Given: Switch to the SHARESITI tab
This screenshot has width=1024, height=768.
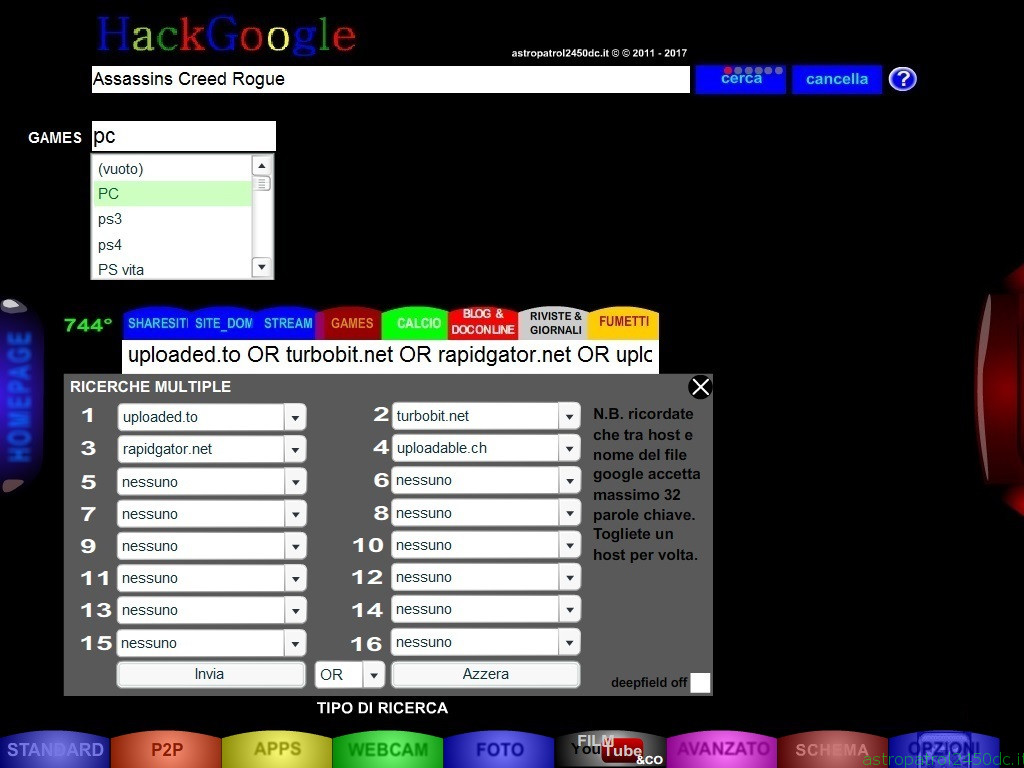Looking at the screenshot, I should click(157, 323).
